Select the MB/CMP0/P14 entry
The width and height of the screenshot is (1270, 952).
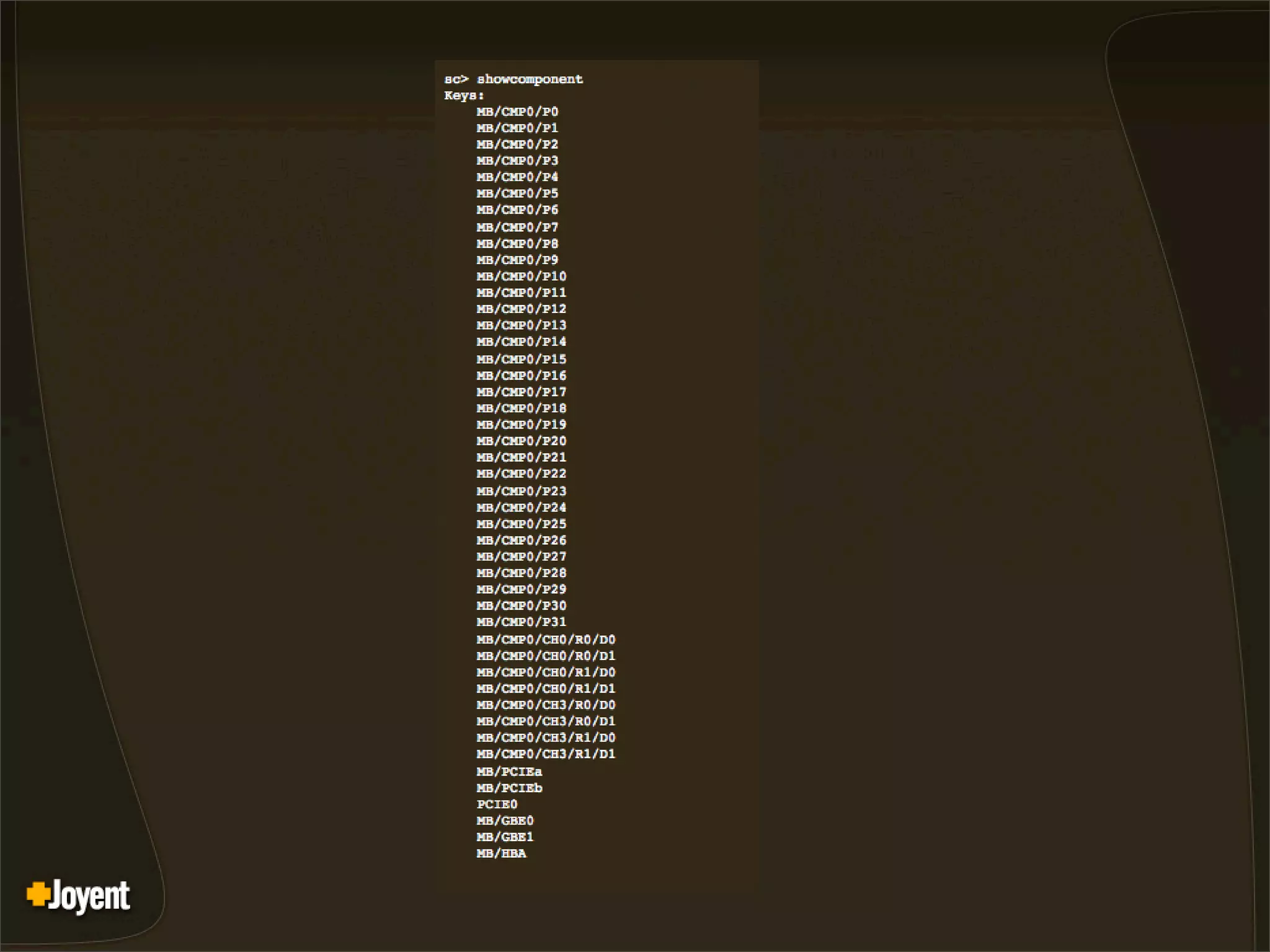coord(522,342)
